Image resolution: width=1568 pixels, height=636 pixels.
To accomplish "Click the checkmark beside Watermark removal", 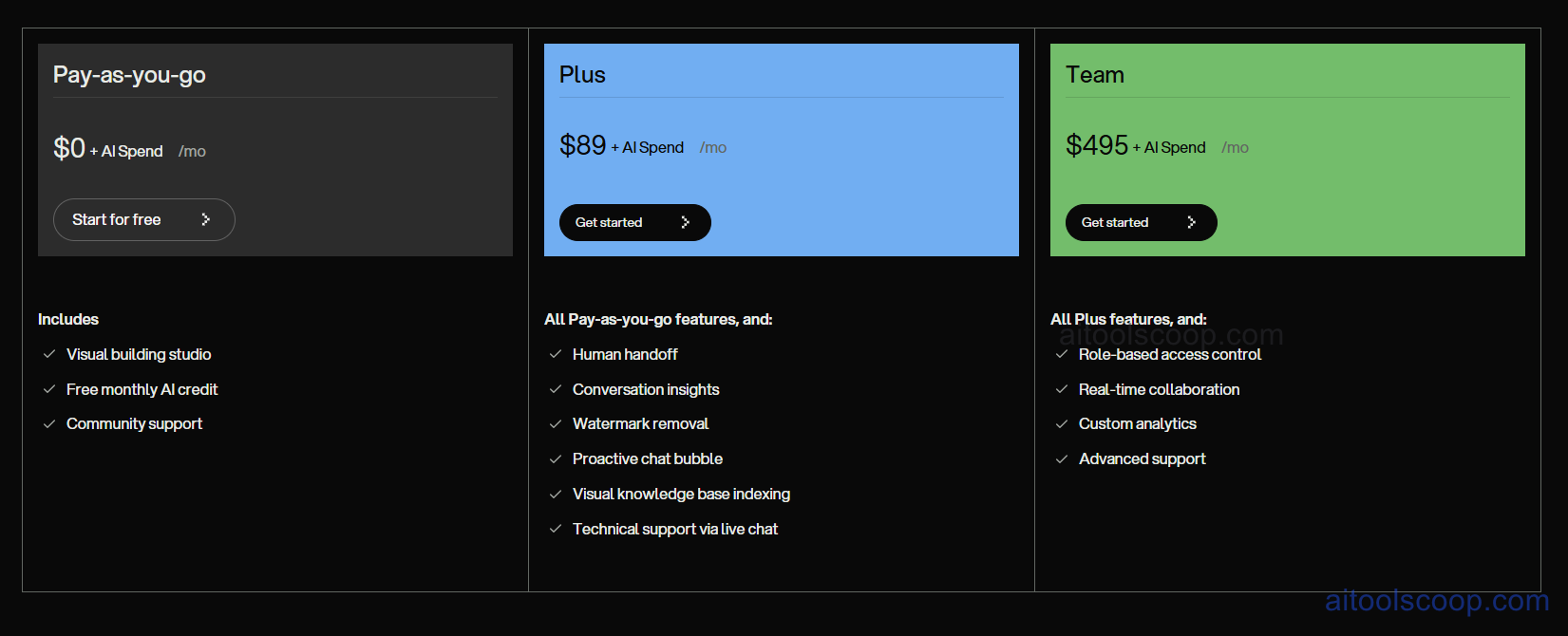I will coord(556,423).
